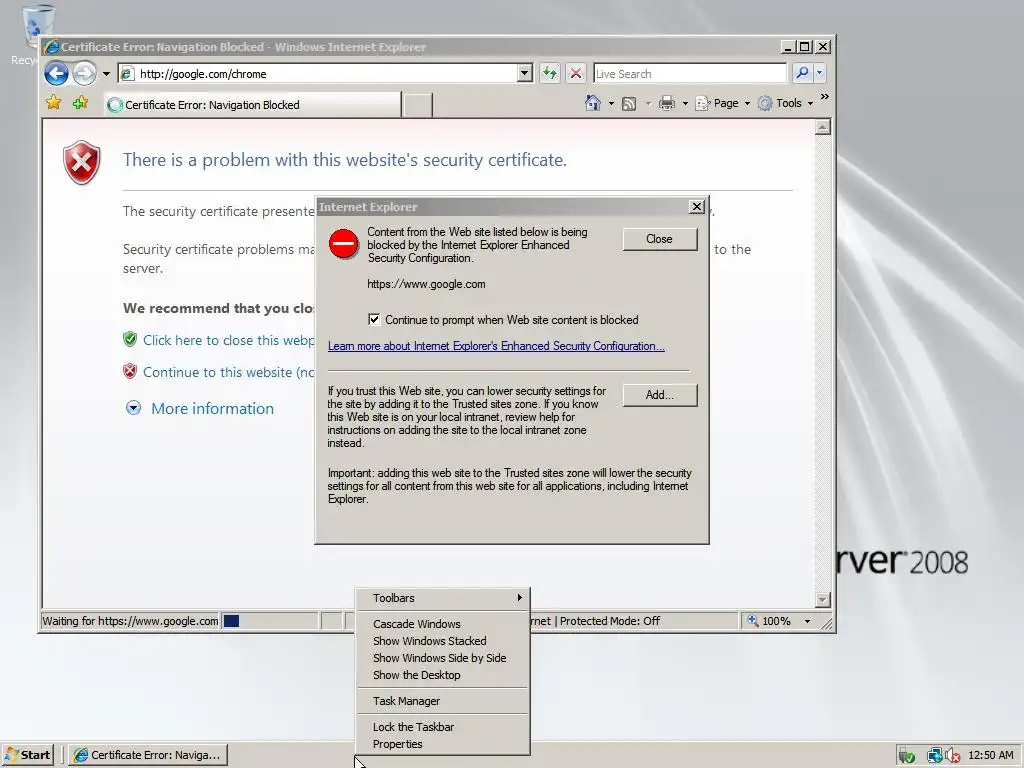Select Show Windows Side by Side
1024x768 pixels.
[444, 658]
